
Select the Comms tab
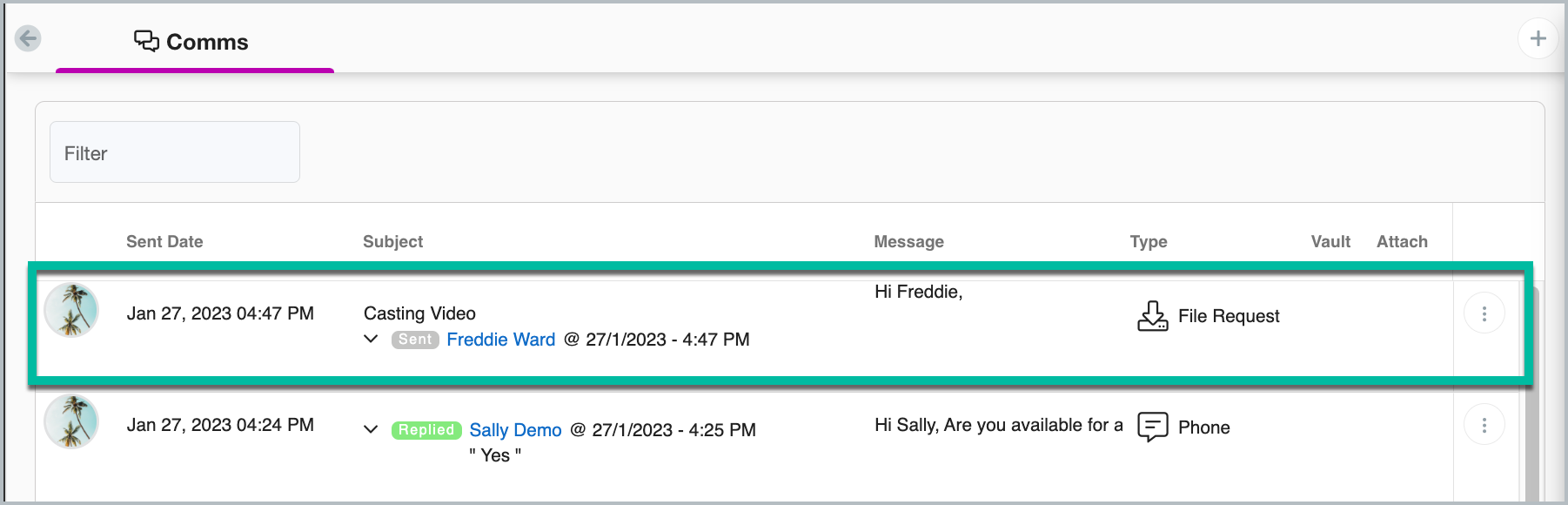[194, 42]
